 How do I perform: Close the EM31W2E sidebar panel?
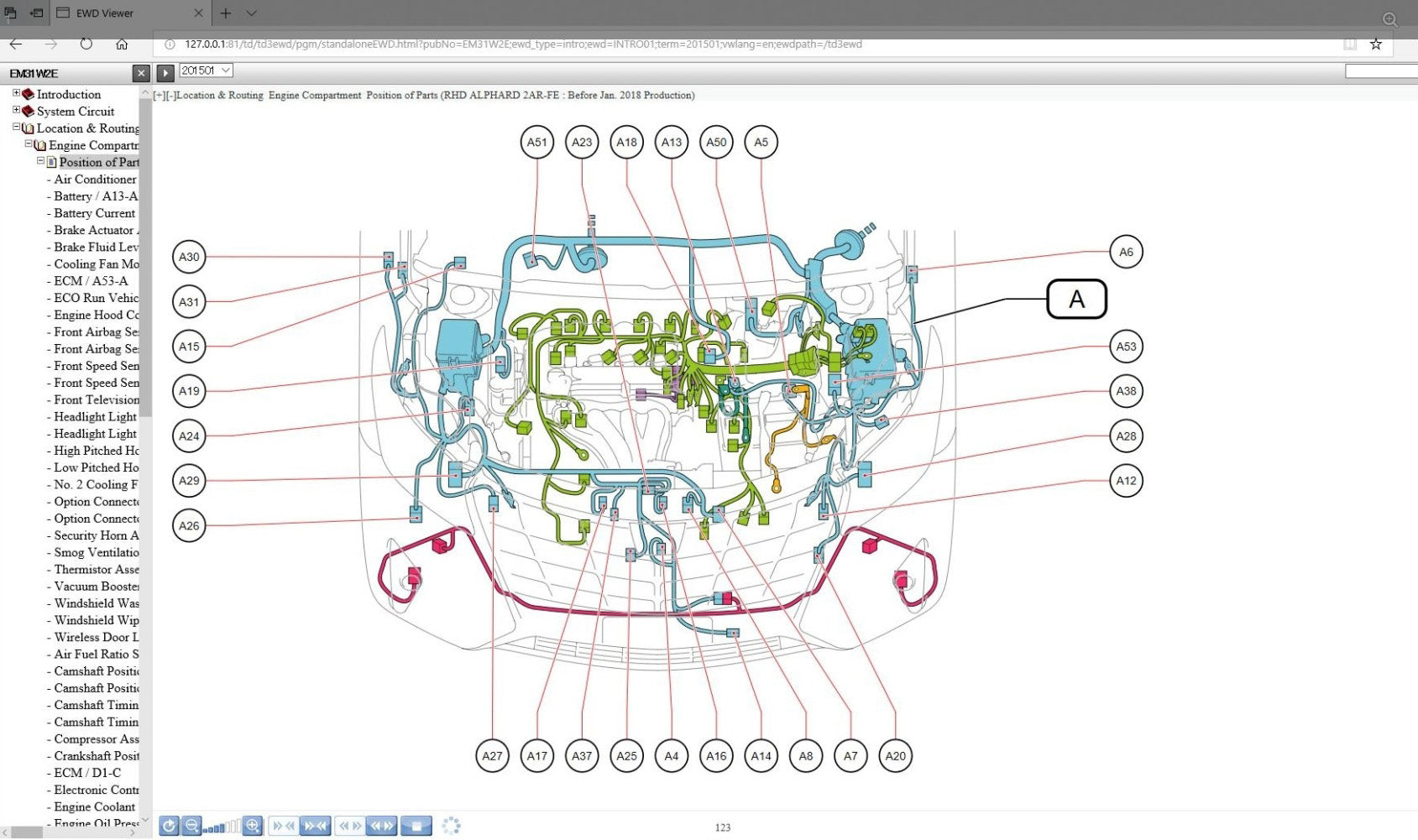coord(141,73)
